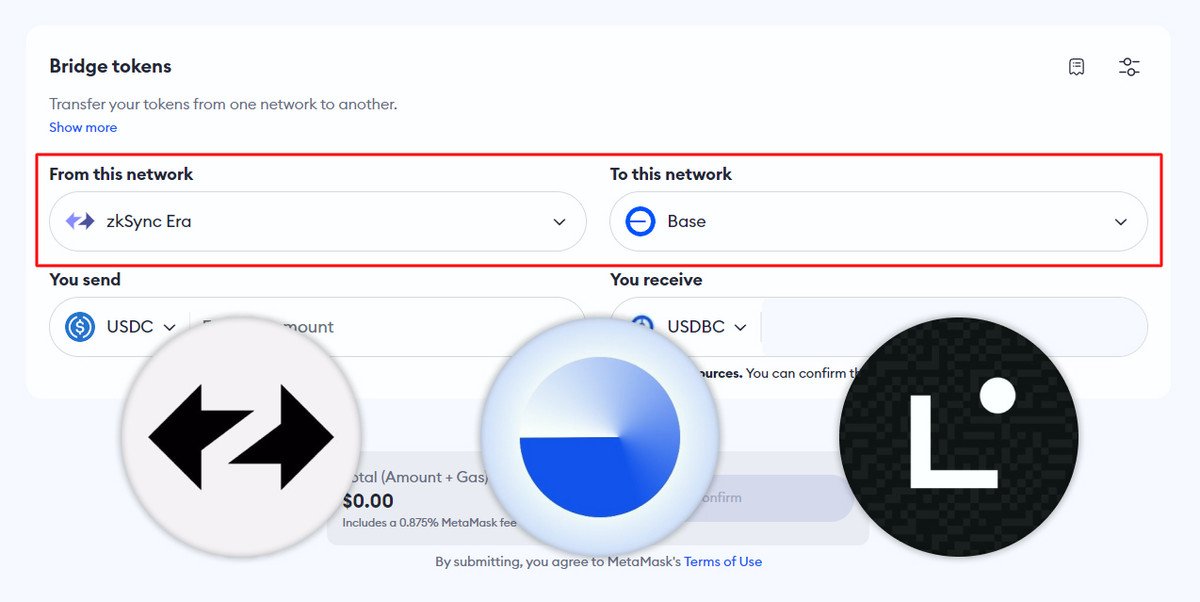Screen dimensions: 1200x602
Task: Click the blue gradient pie logo circle
Action: (x=600, y=437)
